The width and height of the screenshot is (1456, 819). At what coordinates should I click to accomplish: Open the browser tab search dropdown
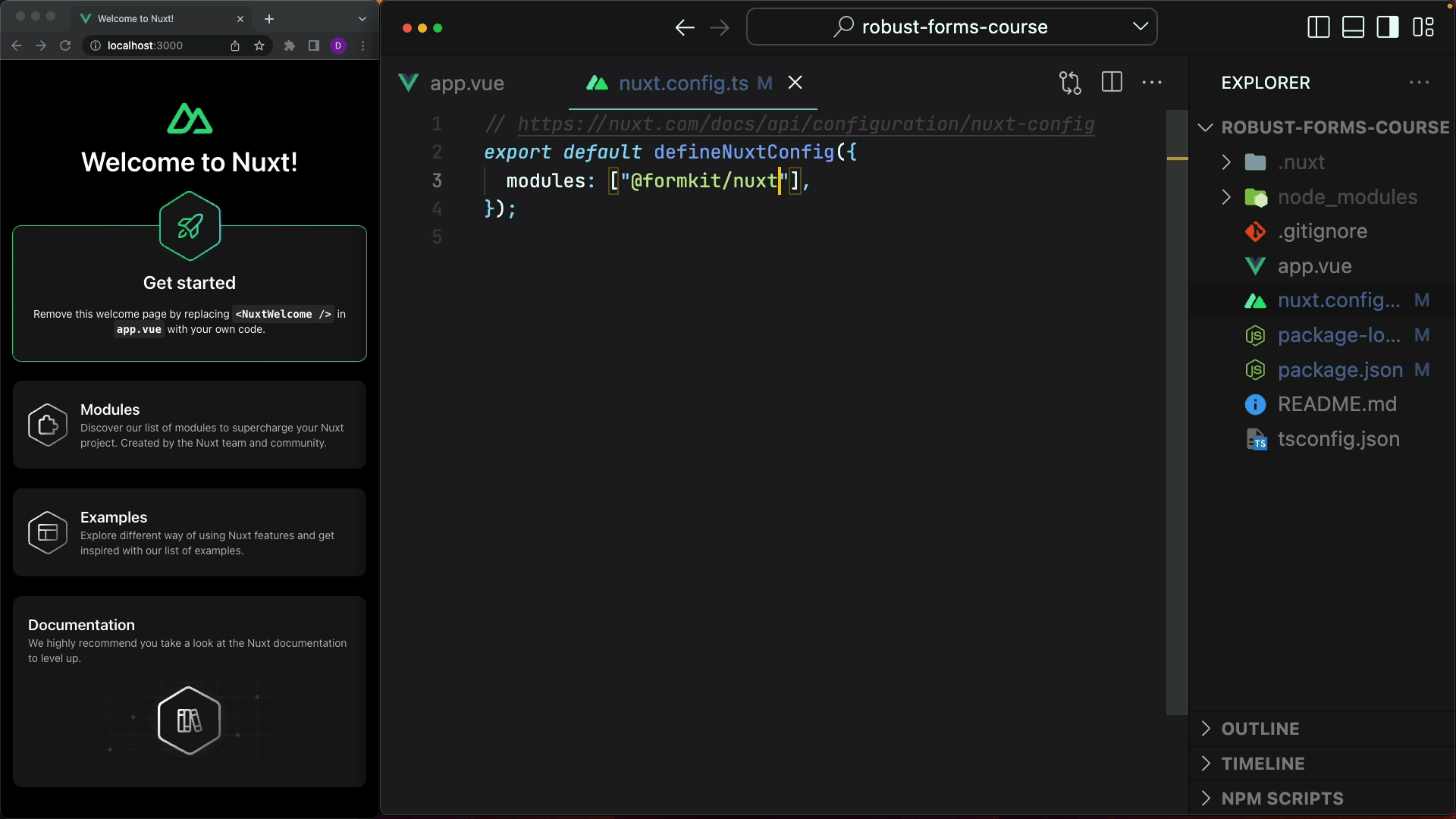[362, 19]
